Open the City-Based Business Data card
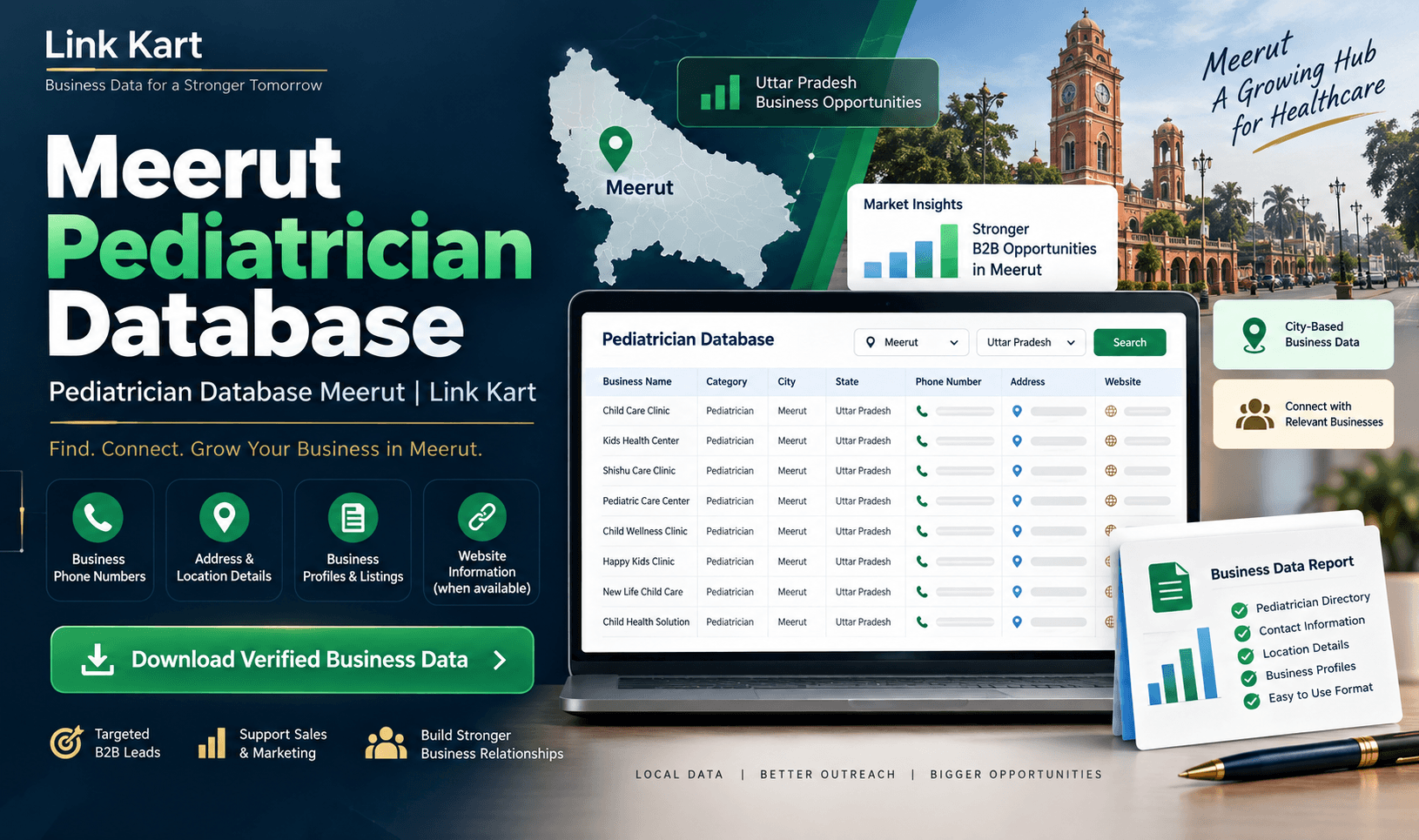Screen dimensions: 1419x840 [x=1303, y=334]
